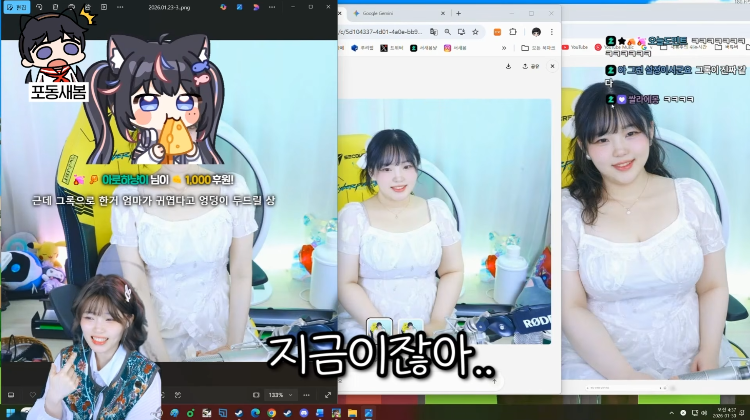750x420 pixels.
Task: Expand hidden bookmarks chevron
Action: (504, 48)
